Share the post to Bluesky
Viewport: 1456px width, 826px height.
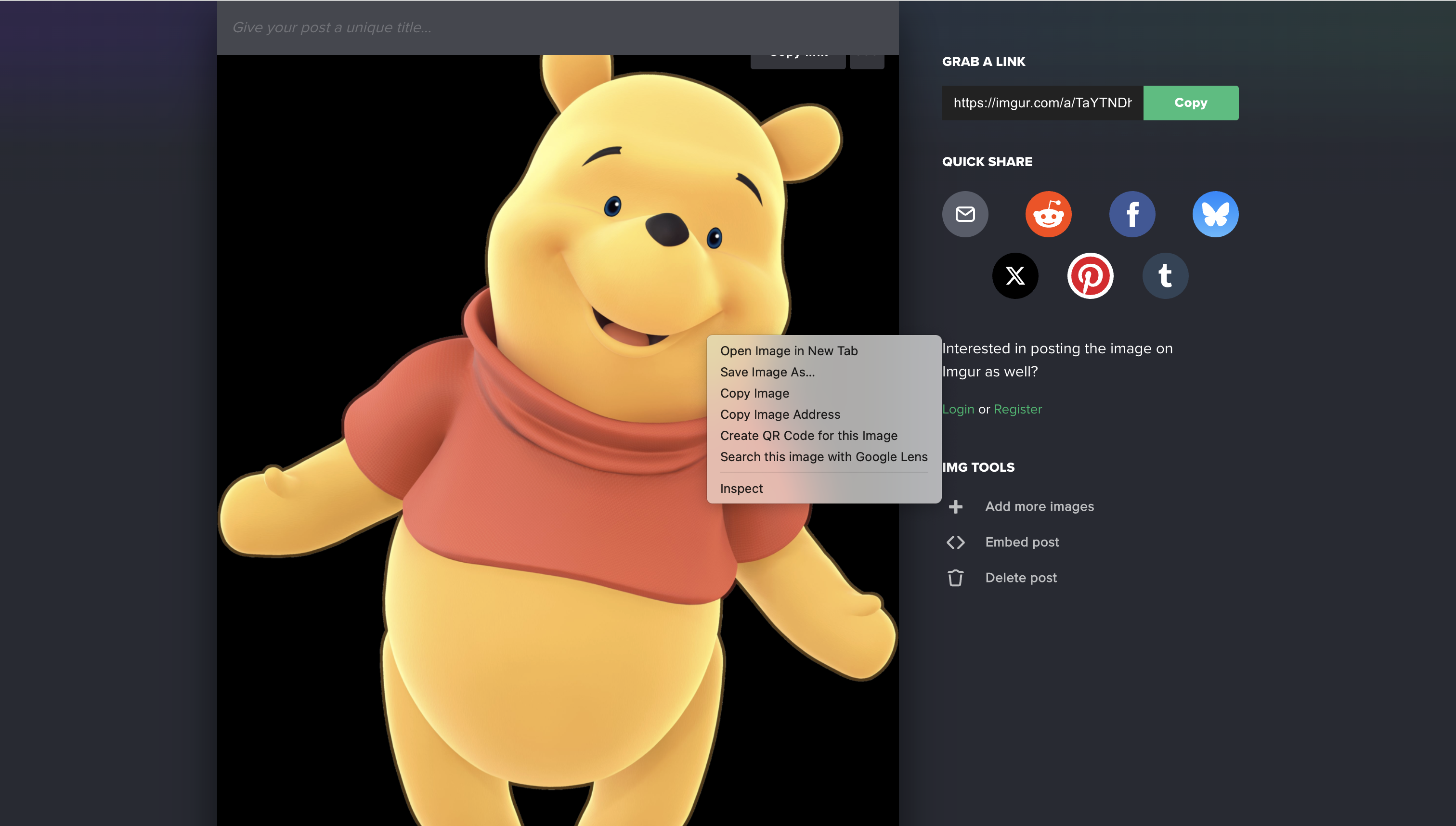point(1215,214)
